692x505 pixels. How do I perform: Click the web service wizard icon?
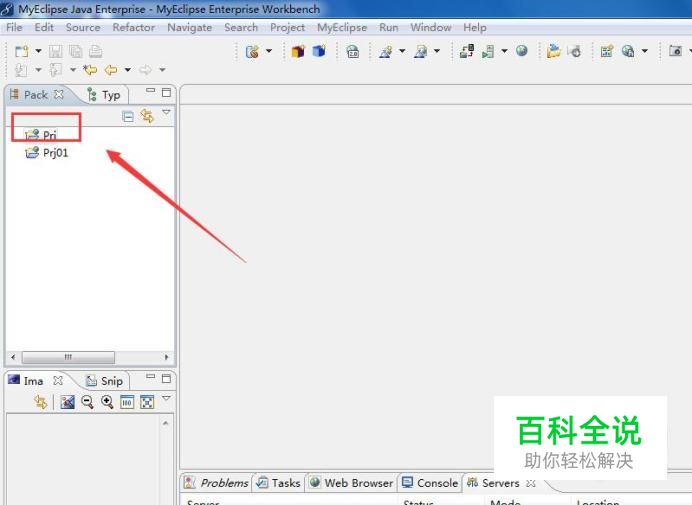point(252,51)
